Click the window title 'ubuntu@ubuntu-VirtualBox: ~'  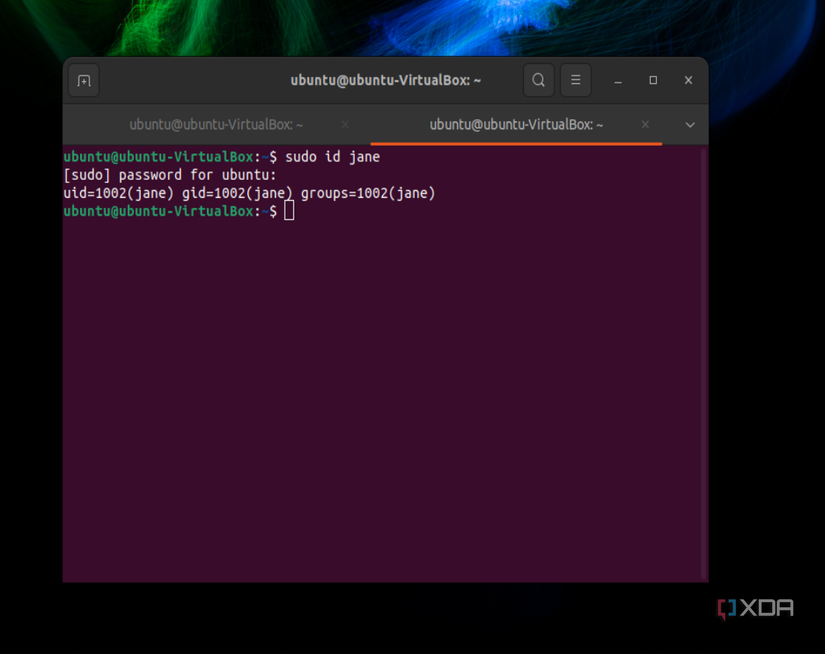pos(386,81)
